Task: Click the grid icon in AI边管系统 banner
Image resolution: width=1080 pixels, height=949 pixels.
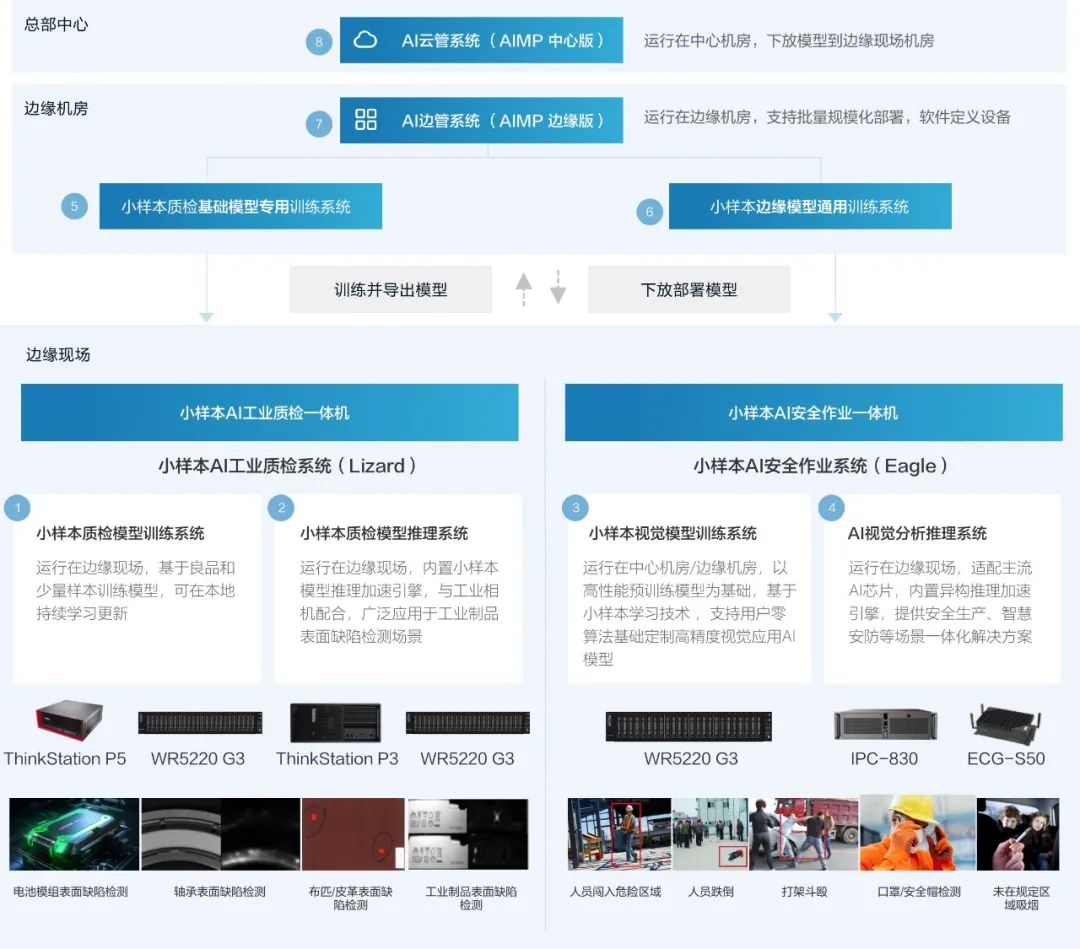Action: [365, 119]
